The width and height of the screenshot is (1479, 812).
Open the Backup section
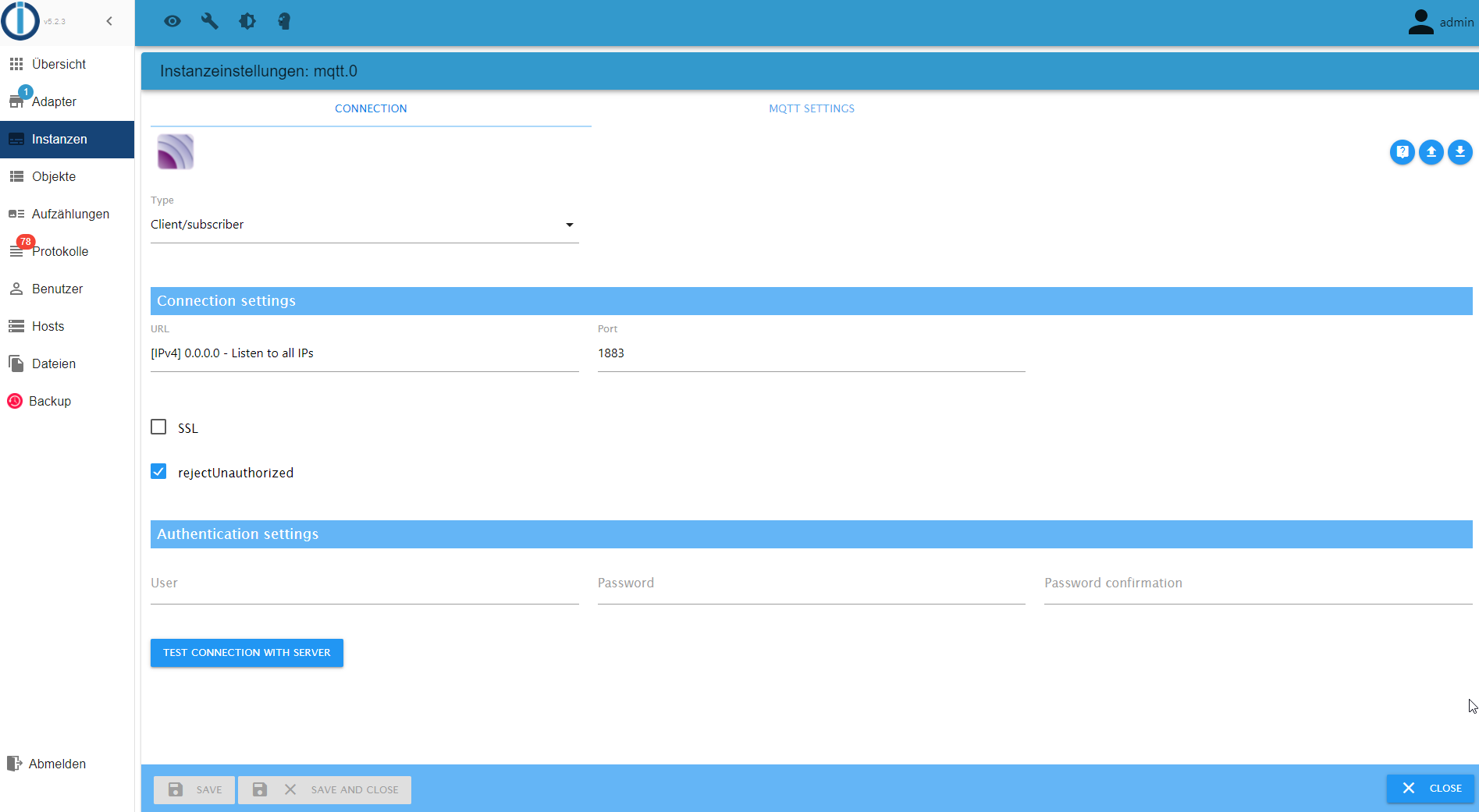[x=67, y=401]
